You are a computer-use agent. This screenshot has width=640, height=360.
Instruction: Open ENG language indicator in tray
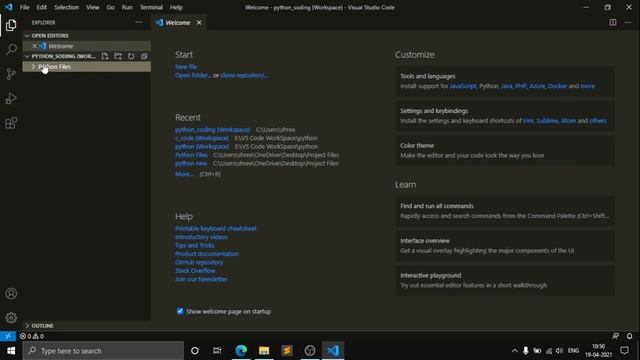(x=573, y=351)
